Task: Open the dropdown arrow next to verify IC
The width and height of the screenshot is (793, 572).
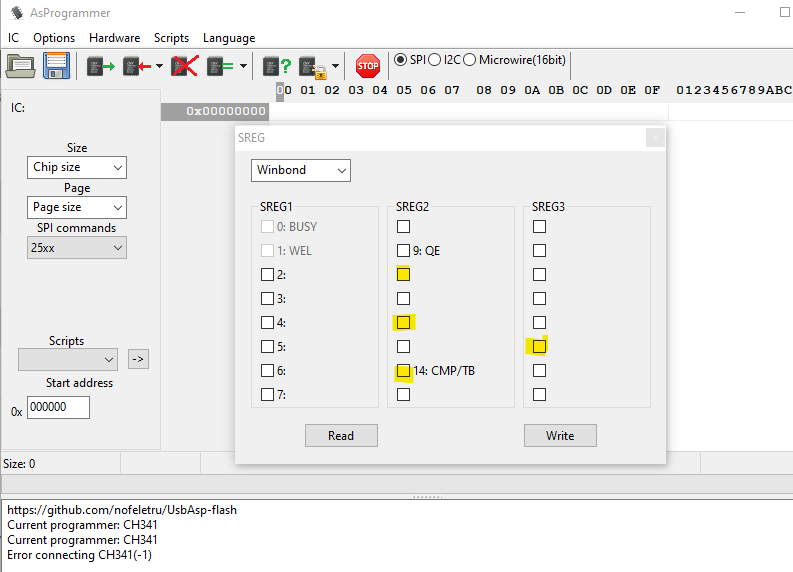Action: click(243, 66)
